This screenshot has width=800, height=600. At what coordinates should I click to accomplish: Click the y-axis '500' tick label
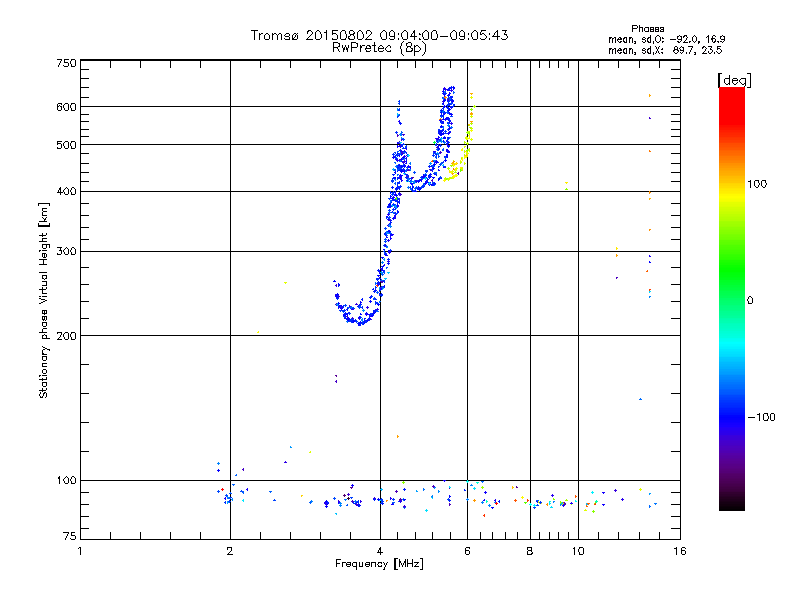coord(66,145)
